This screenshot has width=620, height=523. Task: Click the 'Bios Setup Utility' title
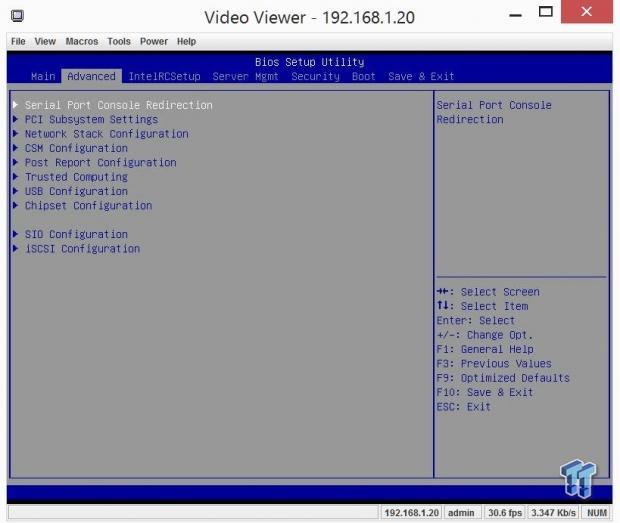[310, 62]
